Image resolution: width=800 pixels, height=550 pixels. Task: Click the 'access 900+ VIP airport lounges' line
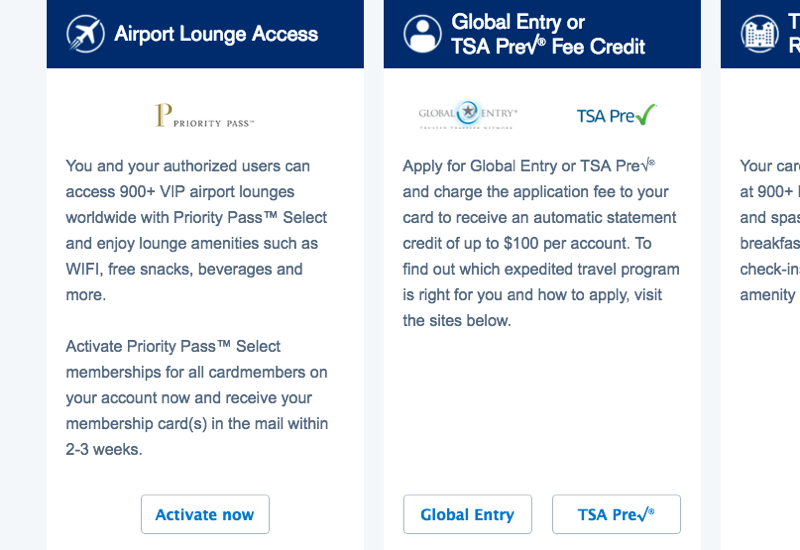coord(180,192)
